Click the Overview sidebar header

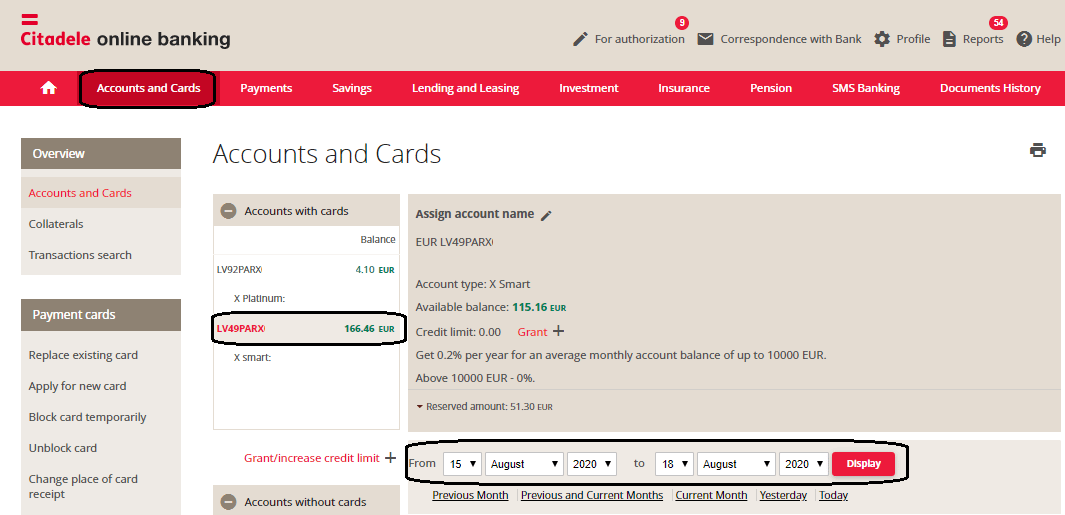click(x=101, y=154)
